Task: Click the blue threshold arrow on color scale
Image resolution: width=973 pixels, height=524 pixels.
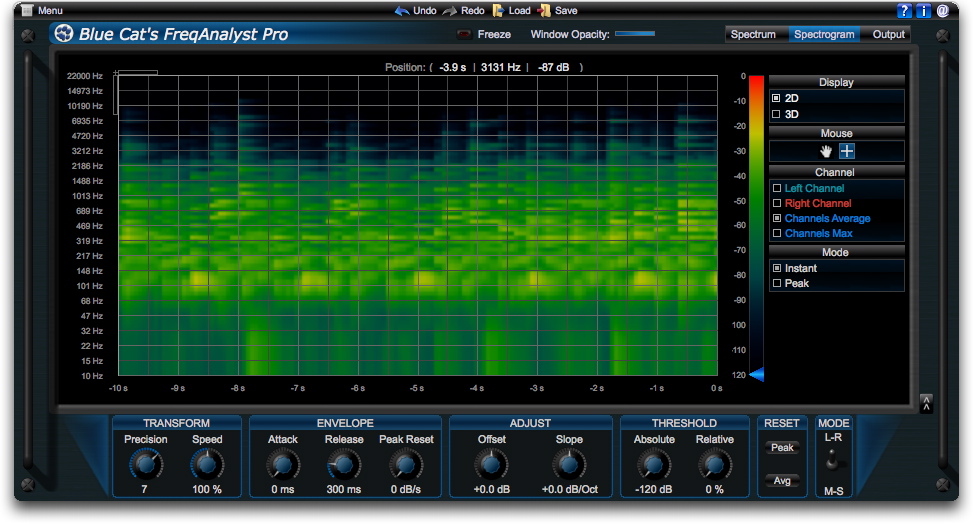Action: point(756,374)
